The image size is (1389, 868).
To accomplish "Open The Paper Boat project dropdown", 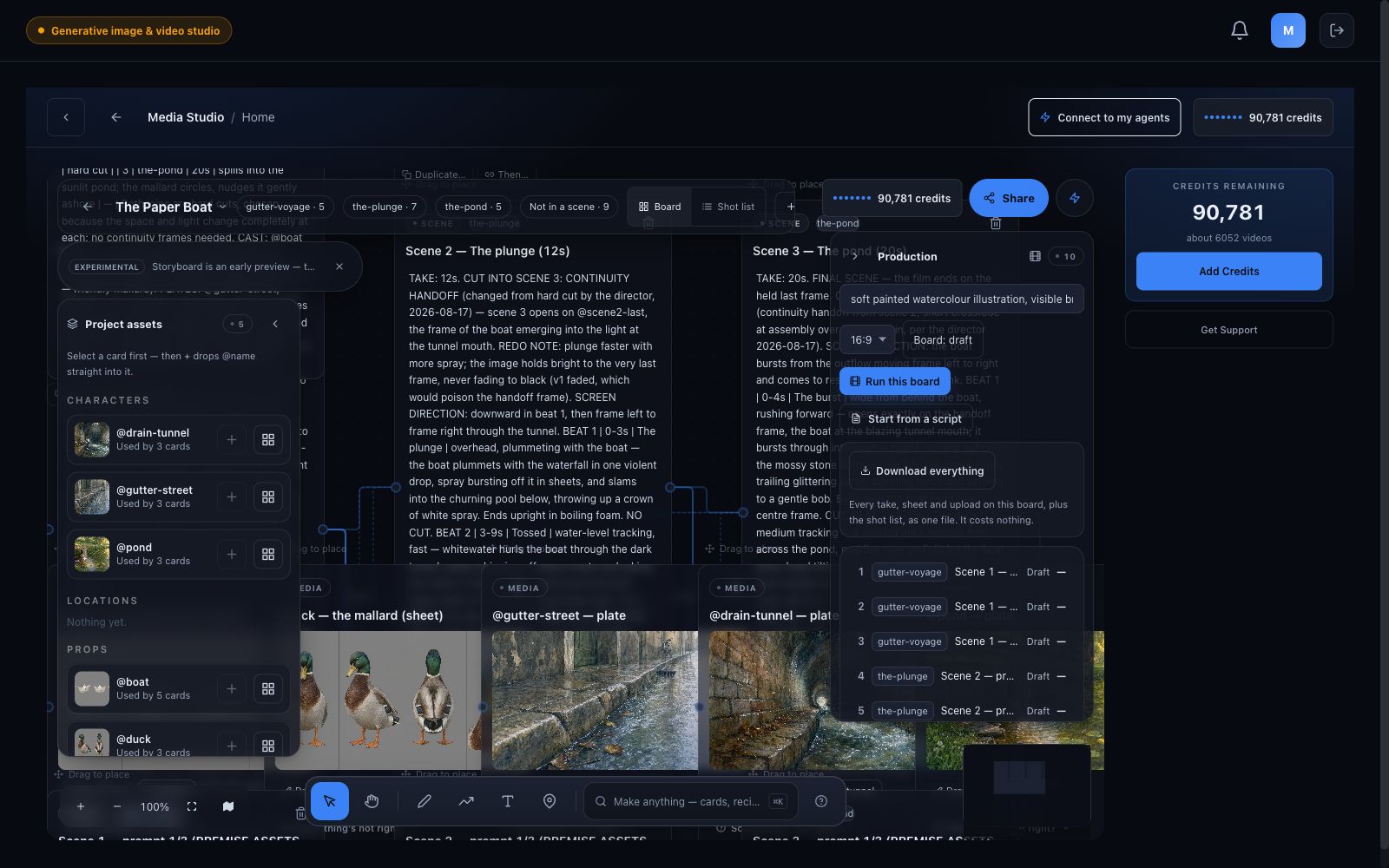I will [223, 207].
